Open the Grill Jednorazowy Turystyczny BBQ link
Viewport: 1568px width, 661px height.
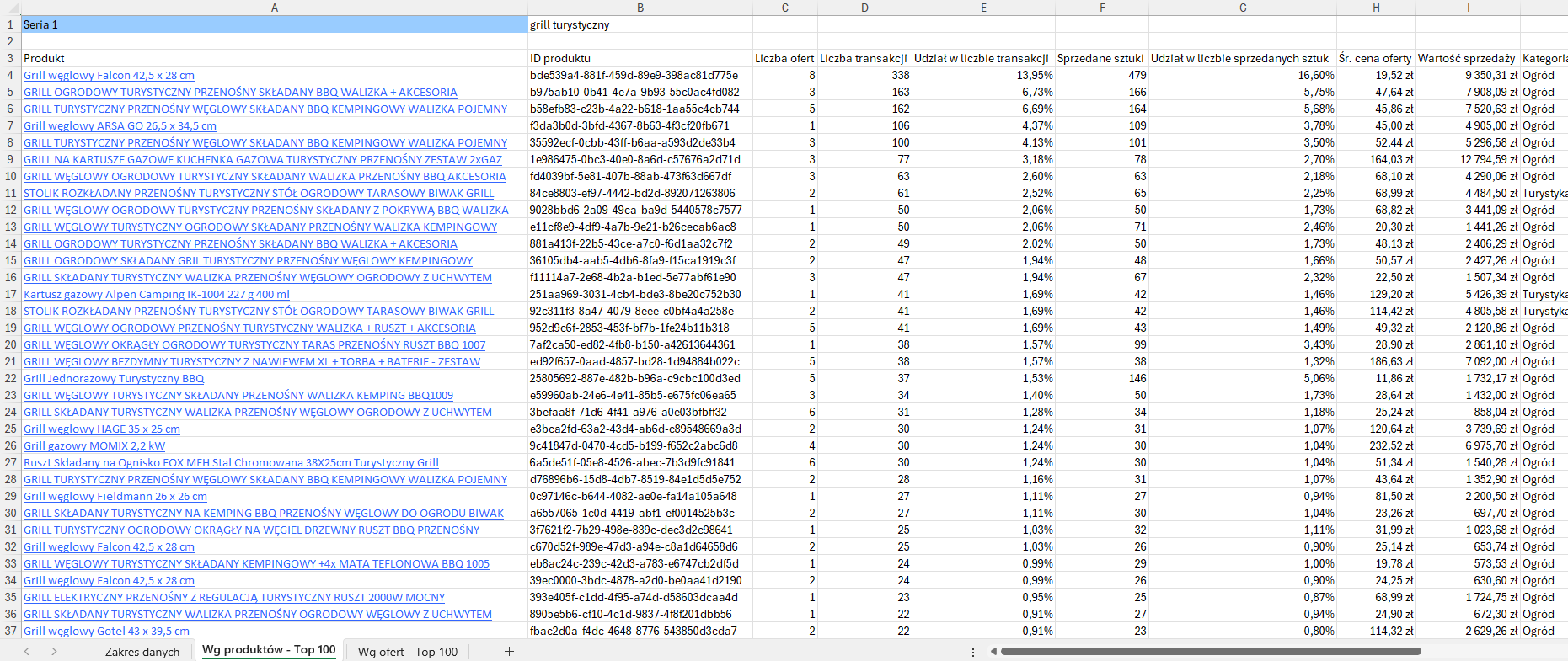(114, 378)
